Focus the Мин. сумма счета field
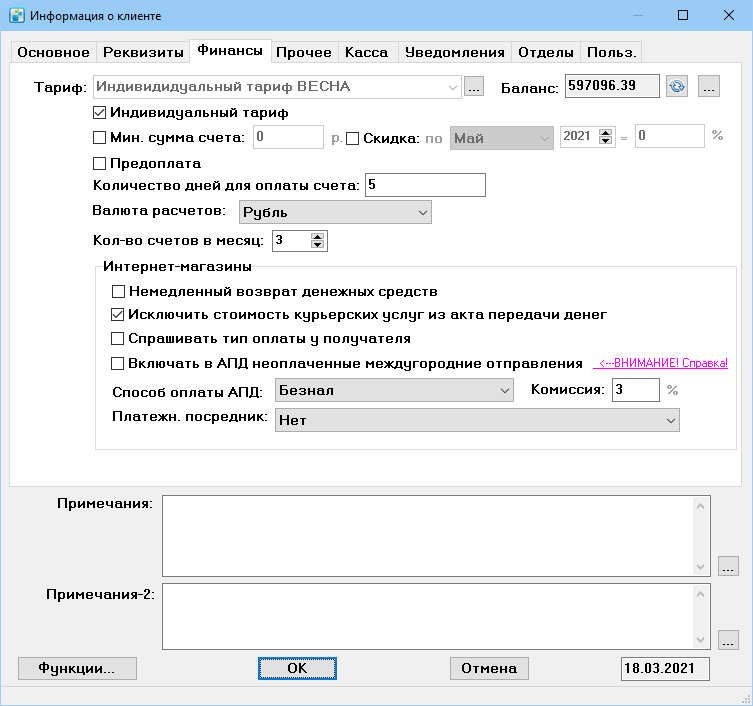The height and width of the screenshot is (706, 753). [288, 137]
